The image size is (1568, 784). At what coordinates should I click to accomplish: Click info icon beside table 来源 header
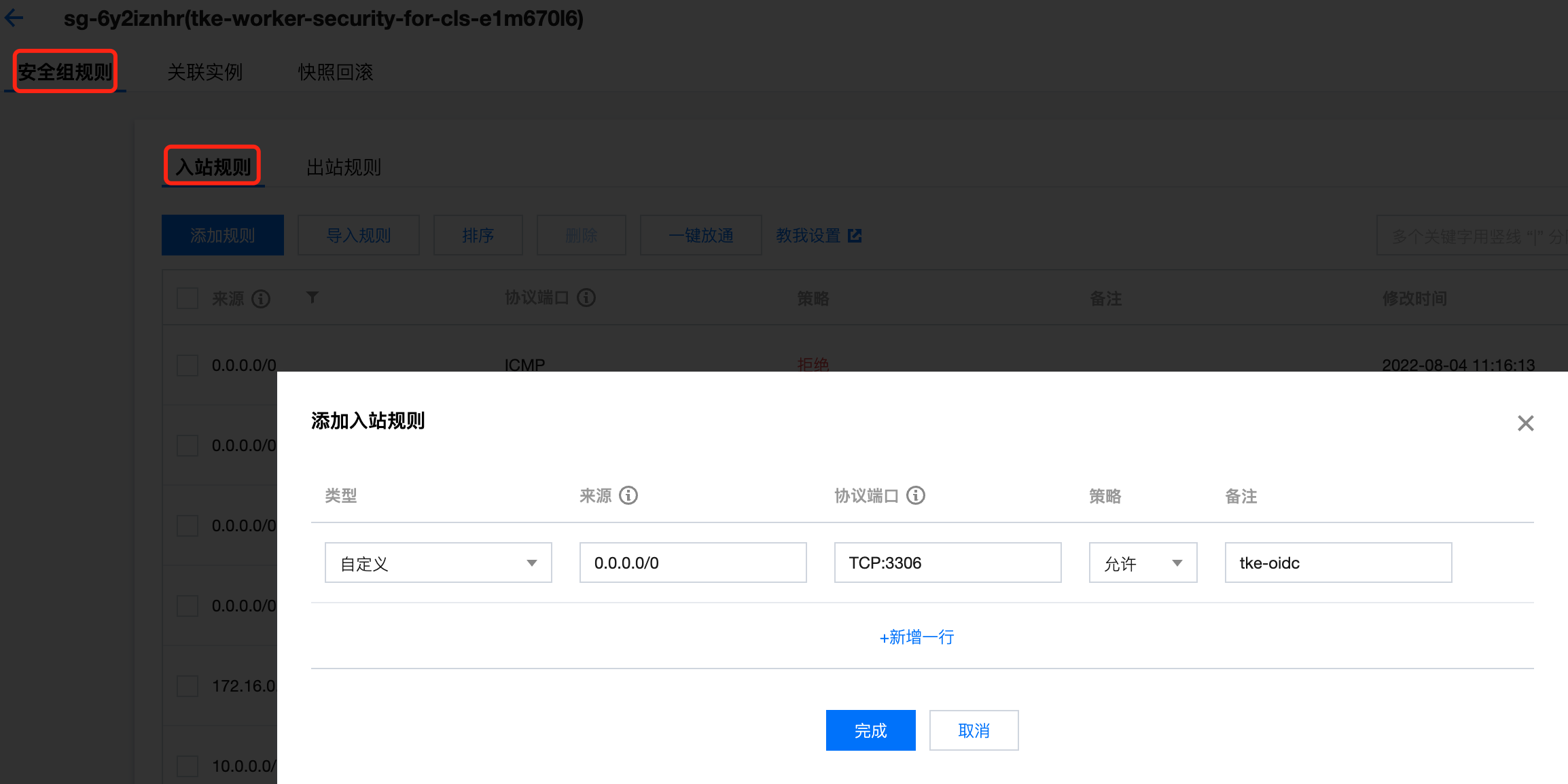point(261,298)
